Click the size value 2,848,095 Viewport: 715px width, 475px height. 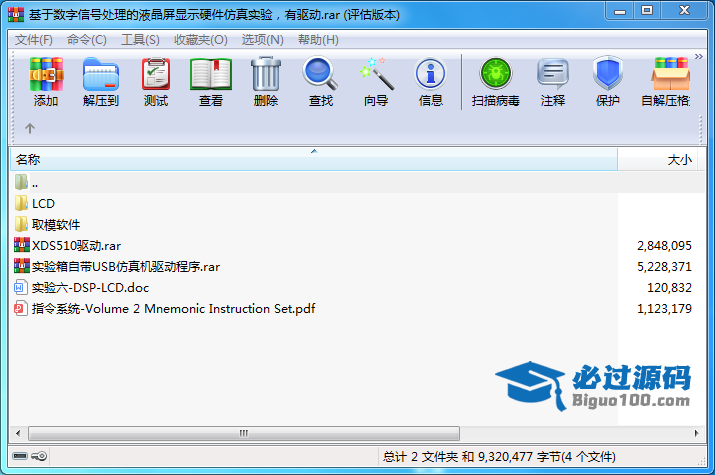(664, 246)
